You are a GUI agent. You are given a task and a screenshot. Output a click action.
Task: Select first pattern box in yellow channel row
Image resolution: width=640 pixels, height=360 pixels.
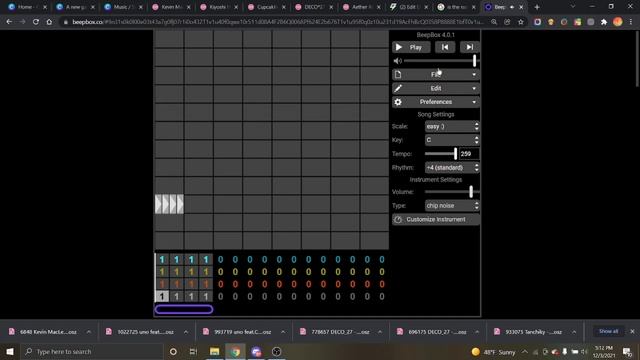pyautogui.click(x=162, y=272)
